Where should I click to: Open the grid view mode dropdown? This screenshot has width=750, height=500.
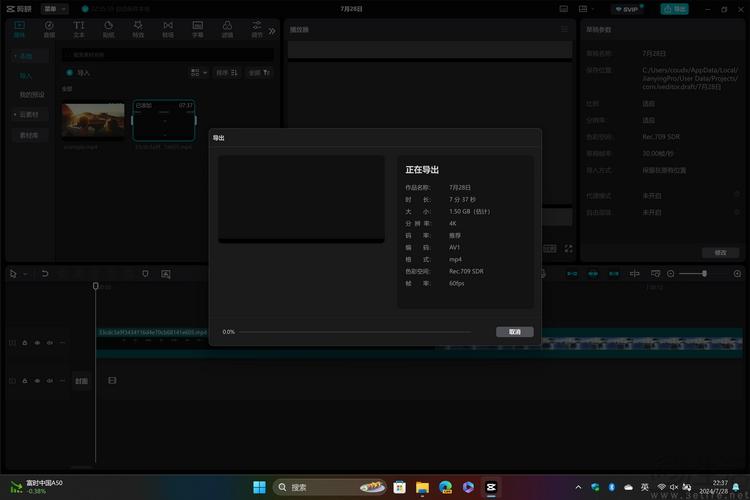tap(199, 73)
